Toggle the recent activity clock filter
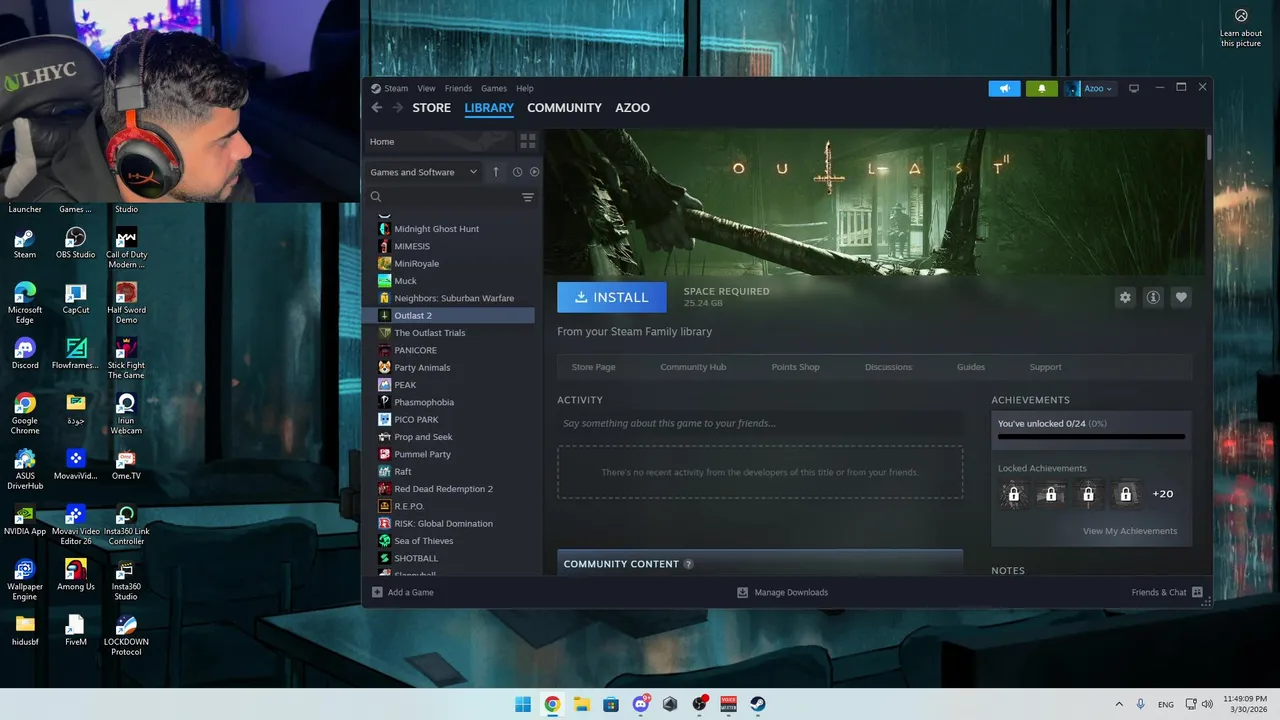 (517, 172)
